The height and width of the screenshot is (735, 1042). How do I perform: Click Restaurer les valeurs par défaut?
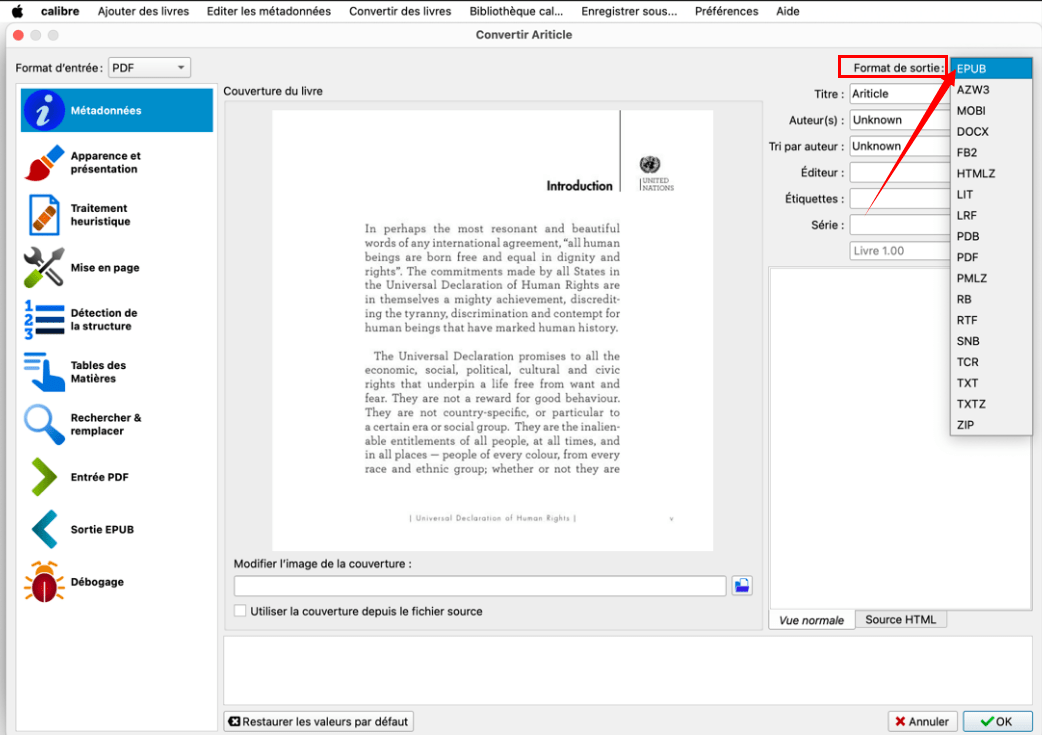click(x=319, y=722)
